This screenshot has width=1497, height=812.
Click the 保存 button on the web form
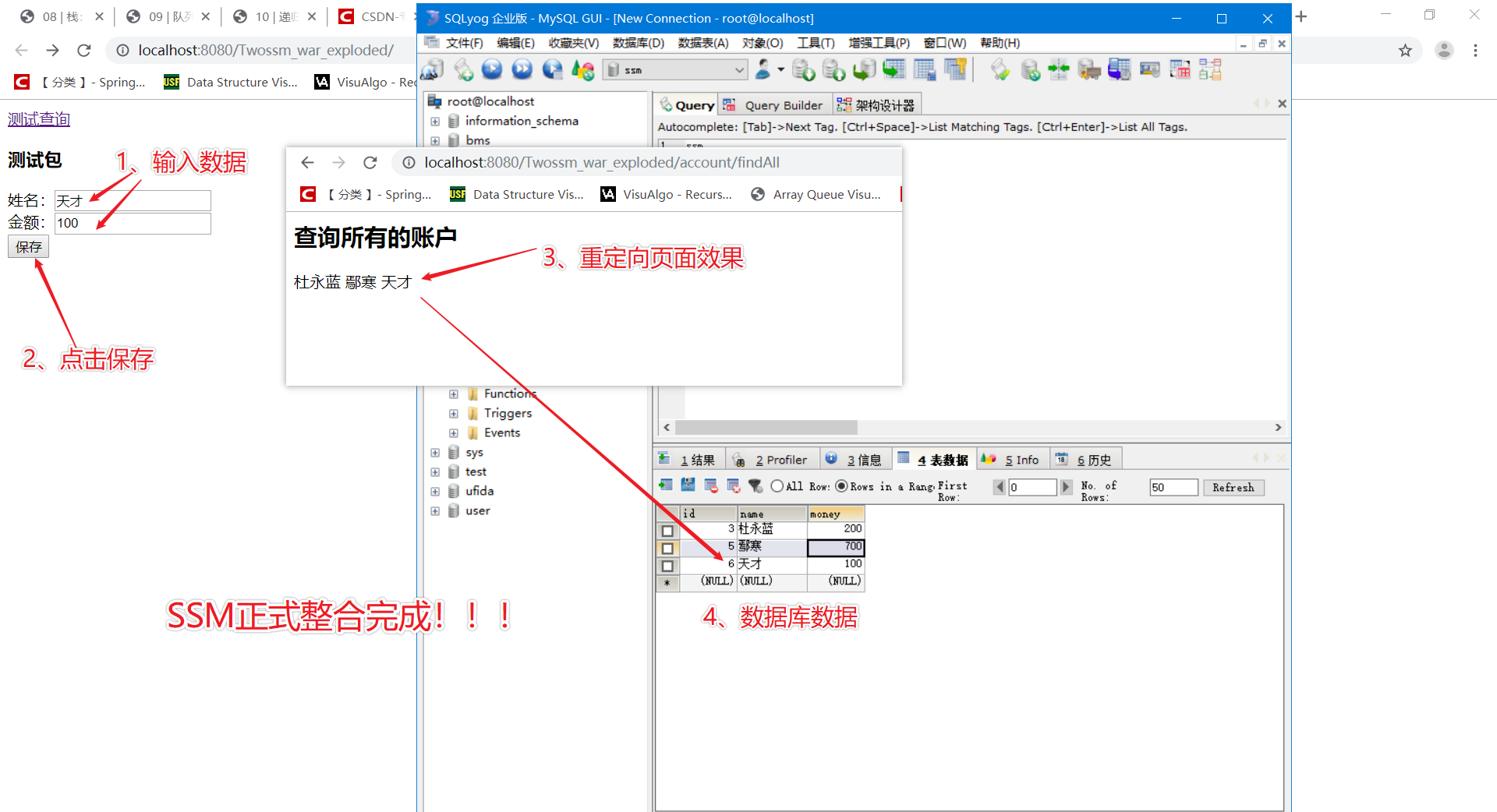(29, 247)
